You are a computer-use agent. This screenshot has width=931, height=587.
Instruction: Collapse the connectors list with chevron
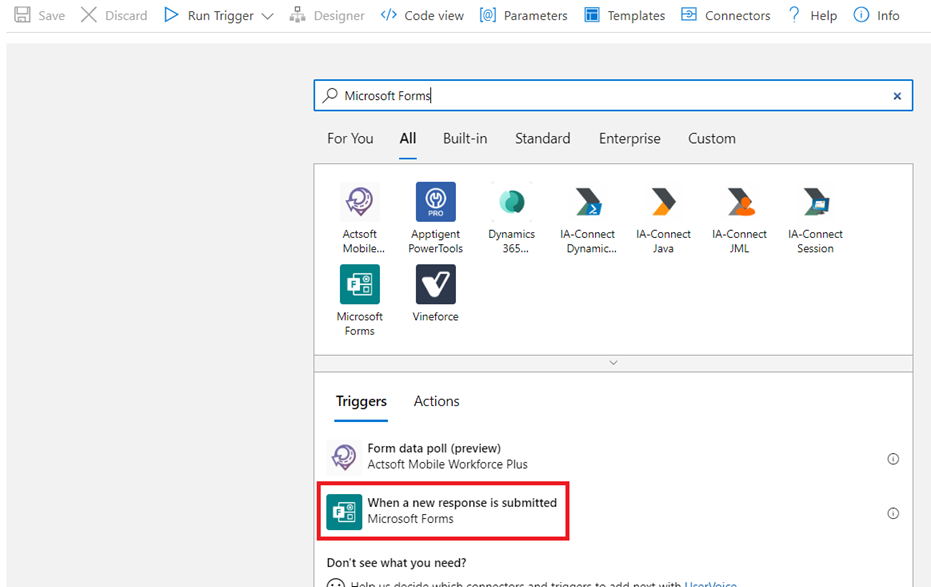[x=613, y=363]
